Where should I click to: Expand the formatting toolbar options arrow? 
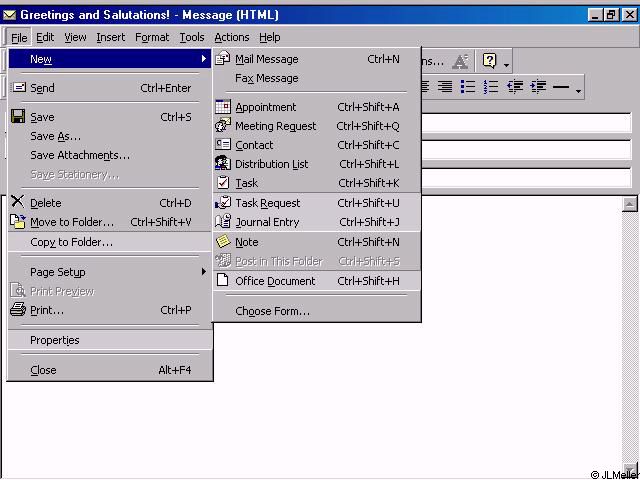(578, 91)
